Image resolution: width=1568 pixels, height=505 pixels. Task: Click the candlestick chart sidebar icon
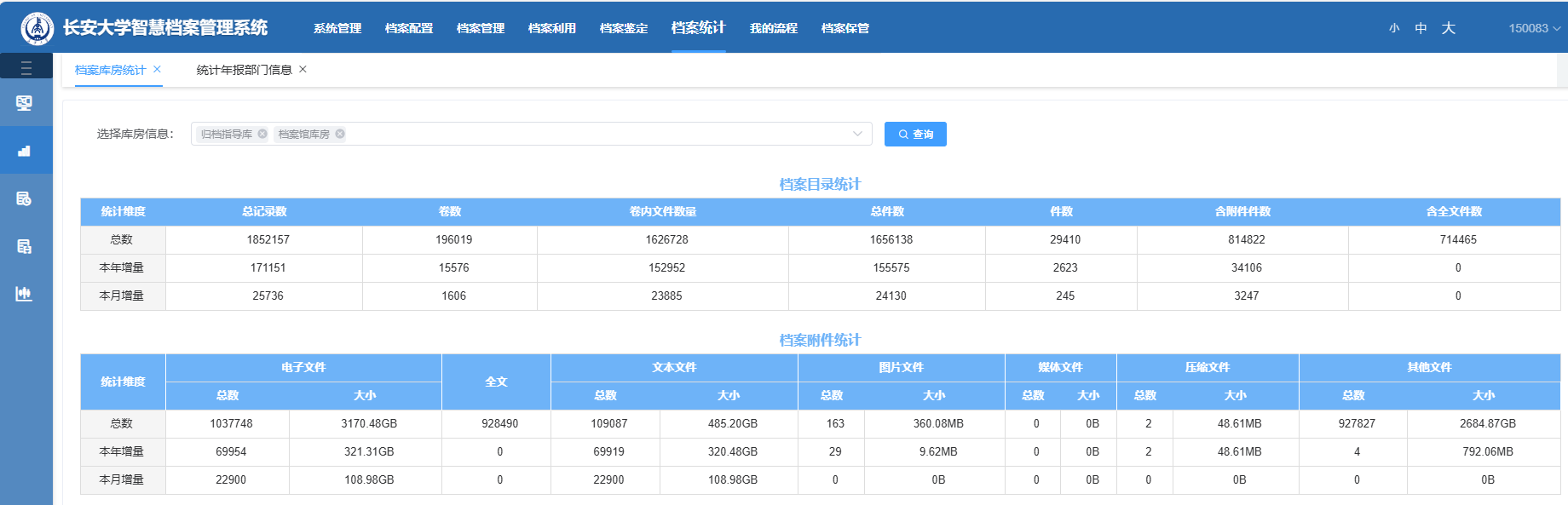click(x=24, y=294)
